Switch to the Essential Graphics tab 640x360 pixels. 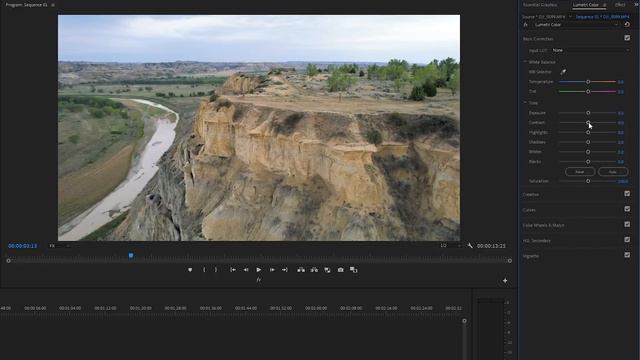(540, 5)
